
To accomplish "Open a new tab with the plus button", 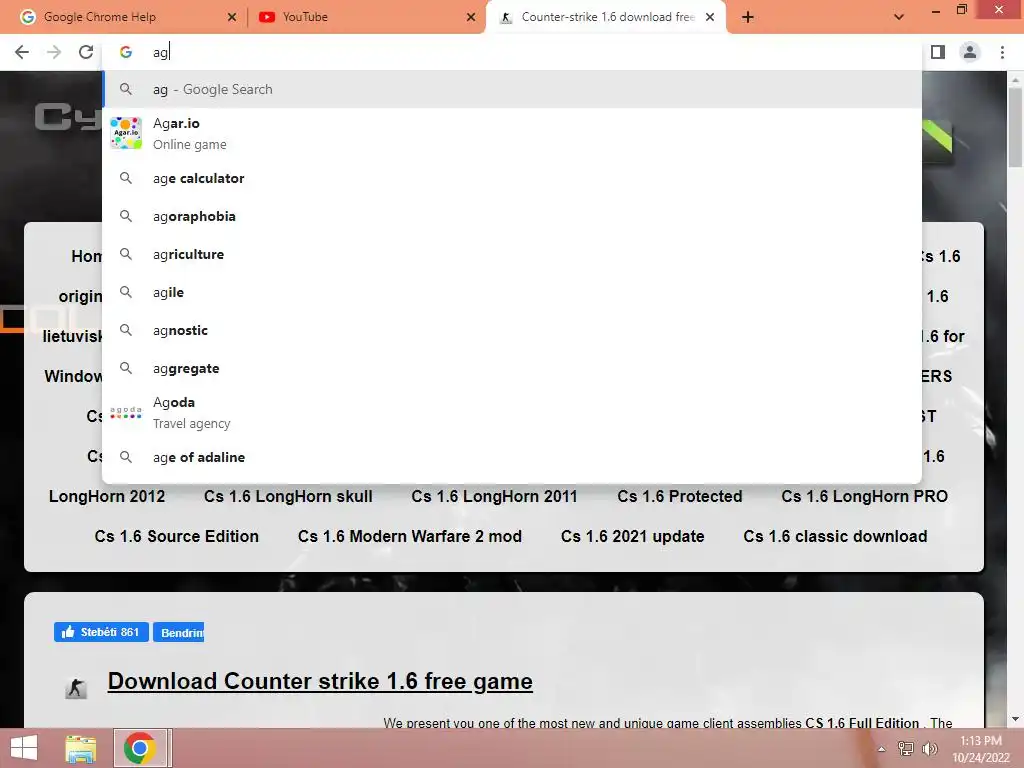I will click(x=748, y=18).
